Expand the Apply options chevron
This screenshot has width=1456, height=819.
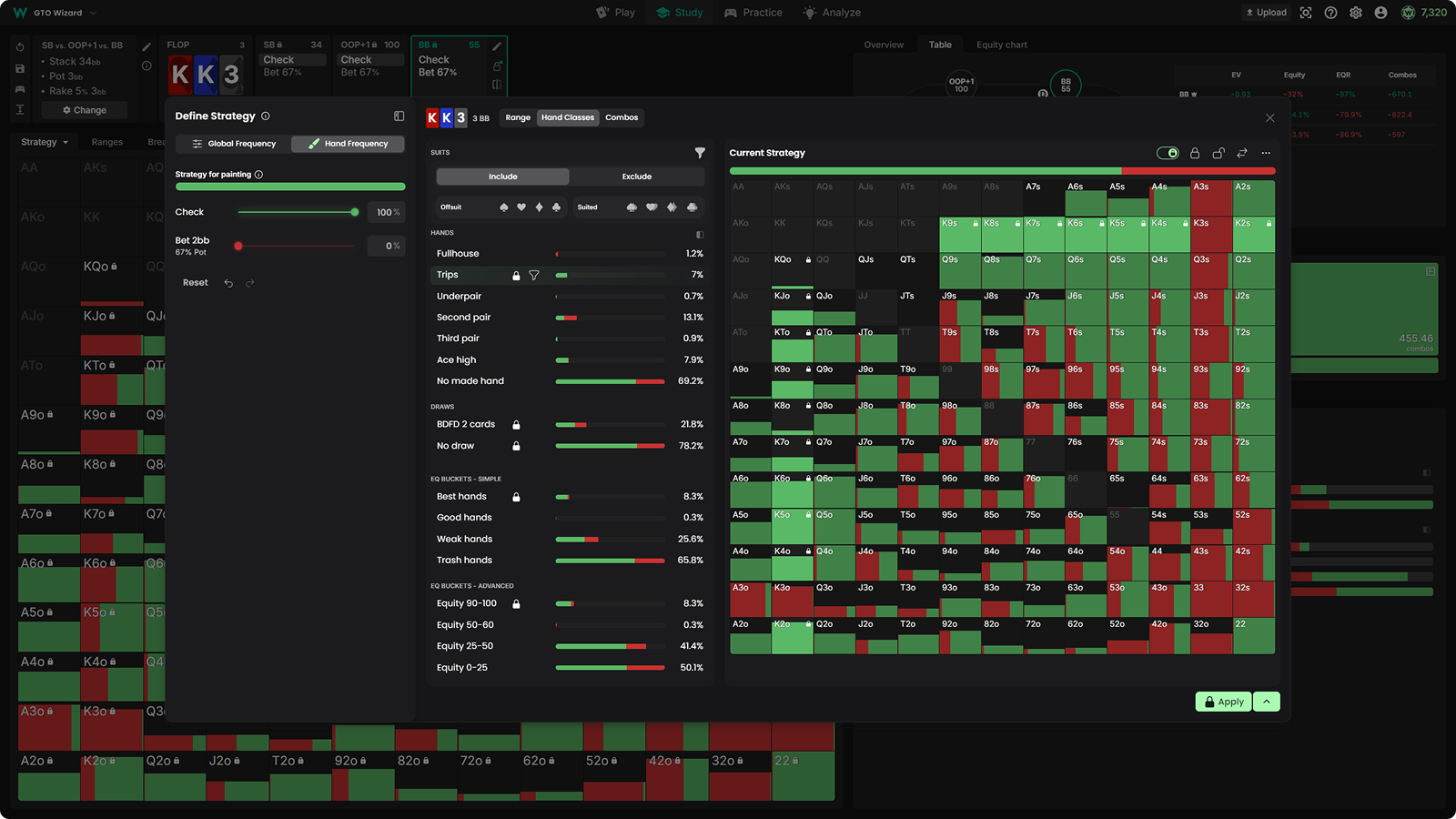click(x=1267, y=702)
